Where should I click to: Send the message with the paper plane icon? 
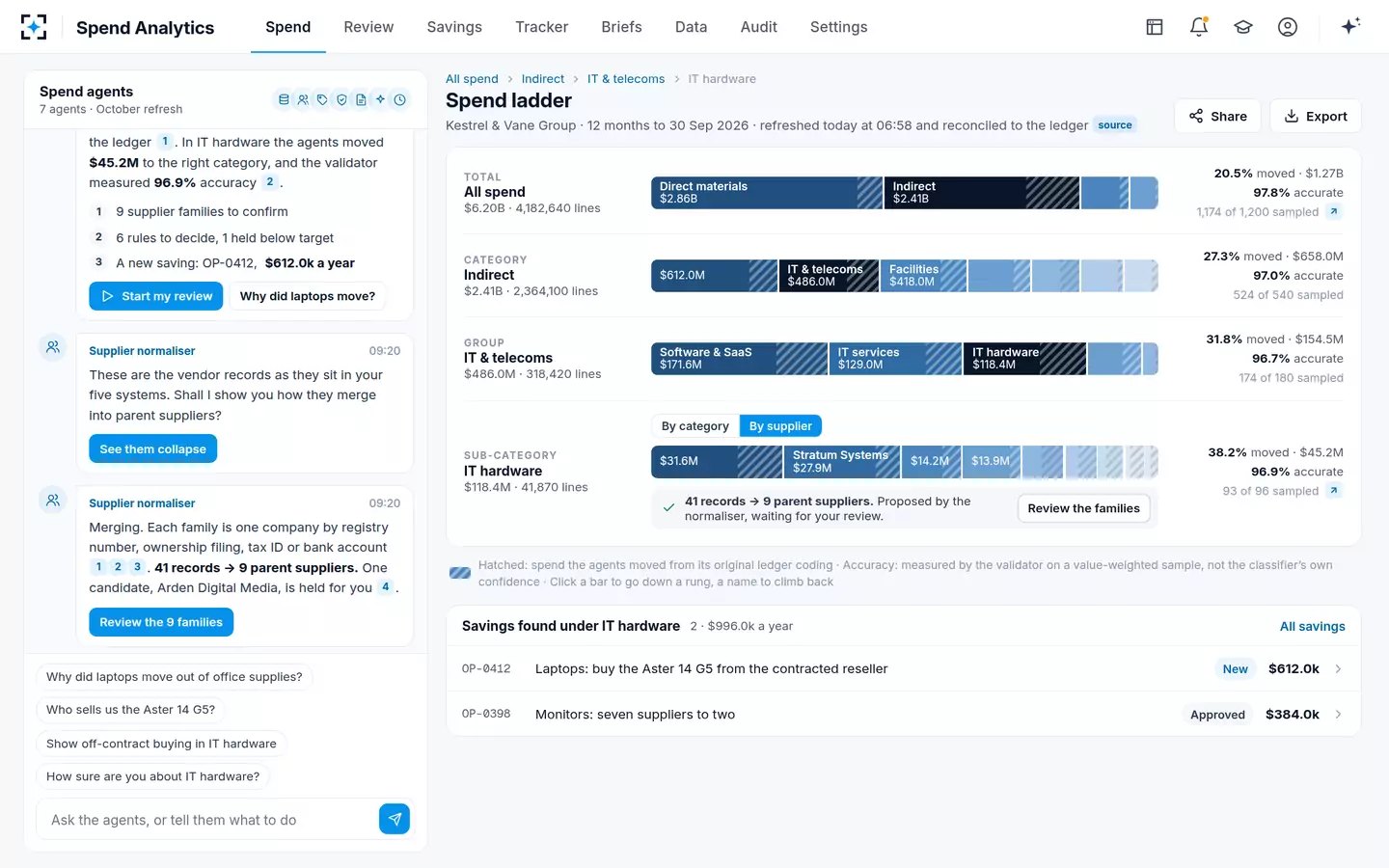(395, 819)
